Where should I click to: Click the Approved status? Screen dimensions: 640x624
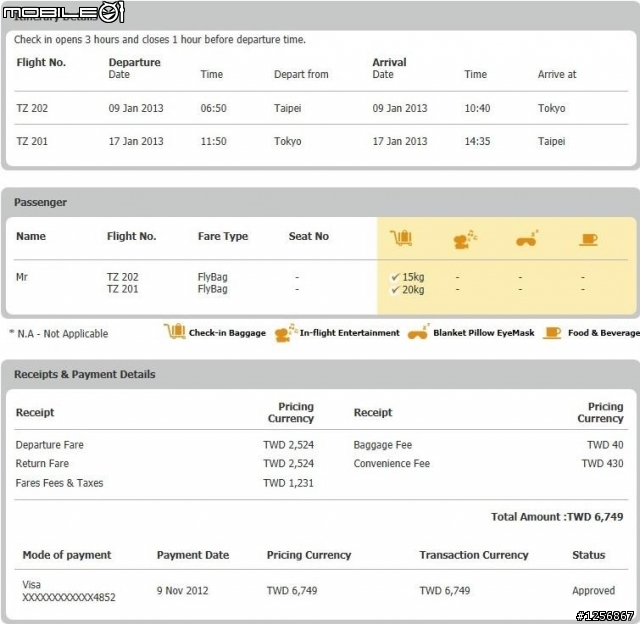click(593, 591)
